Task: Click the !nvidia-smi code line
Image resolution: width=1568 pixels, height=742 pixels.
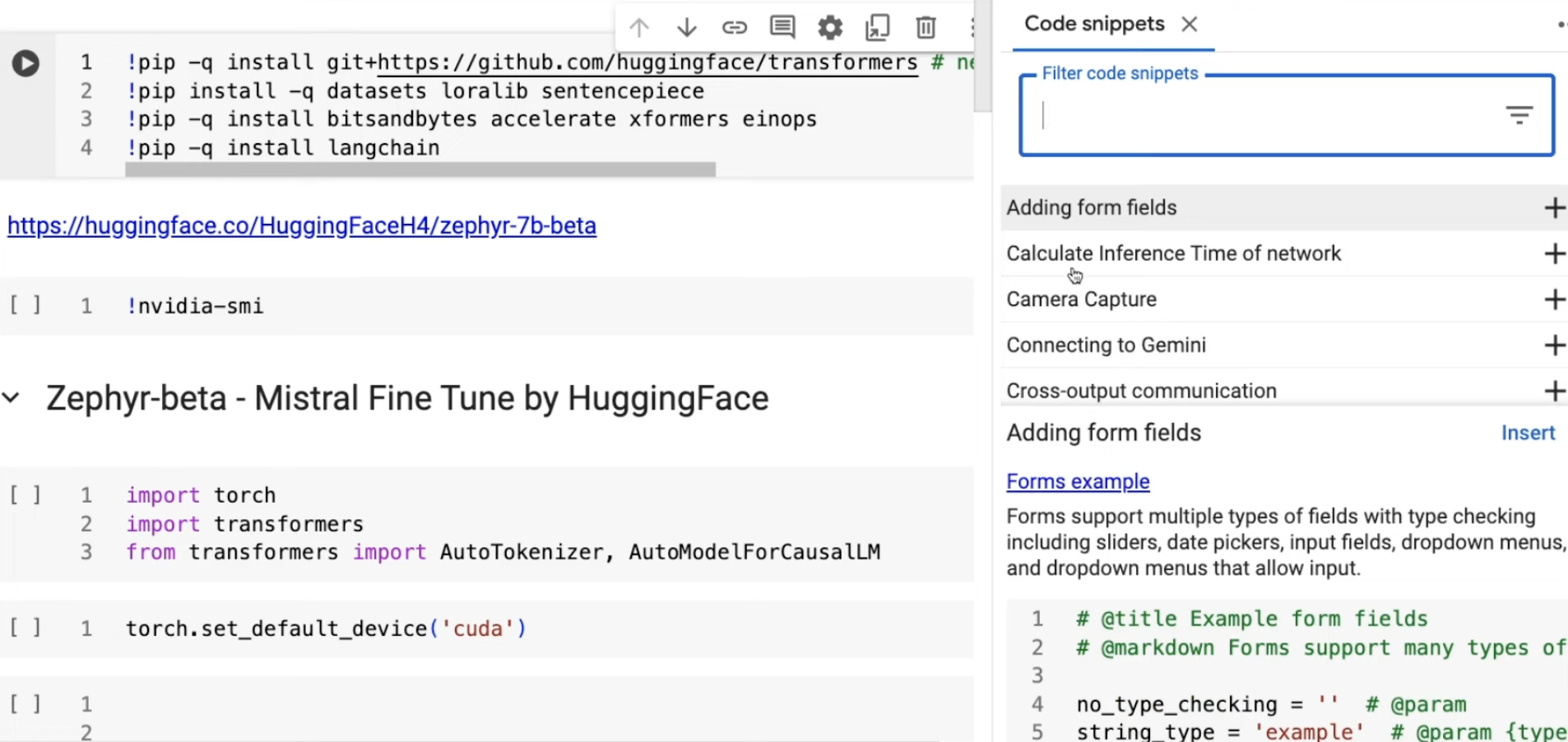Action: [195, 306]
